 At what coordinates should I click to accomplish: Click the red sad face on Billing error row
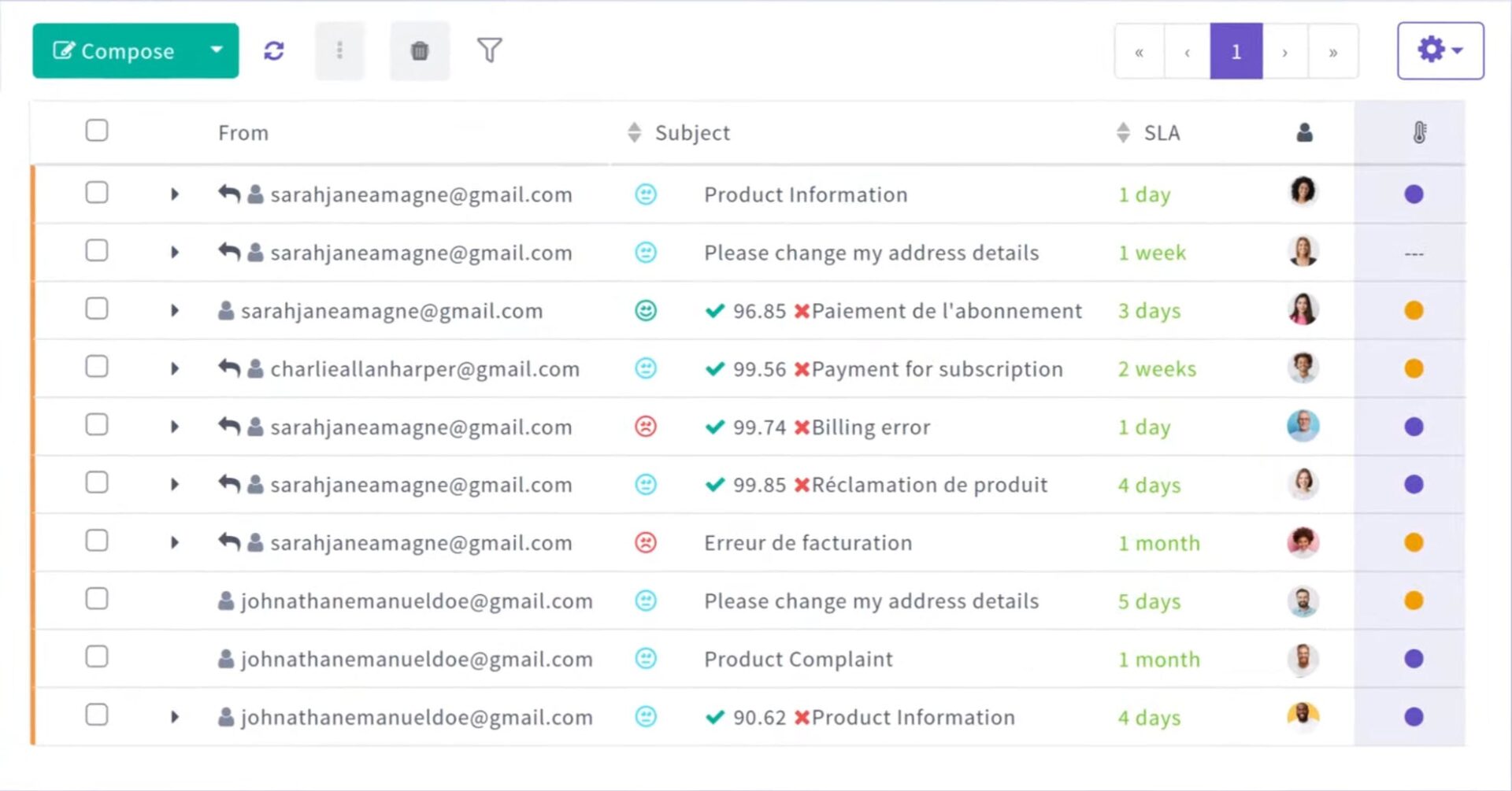646,427
